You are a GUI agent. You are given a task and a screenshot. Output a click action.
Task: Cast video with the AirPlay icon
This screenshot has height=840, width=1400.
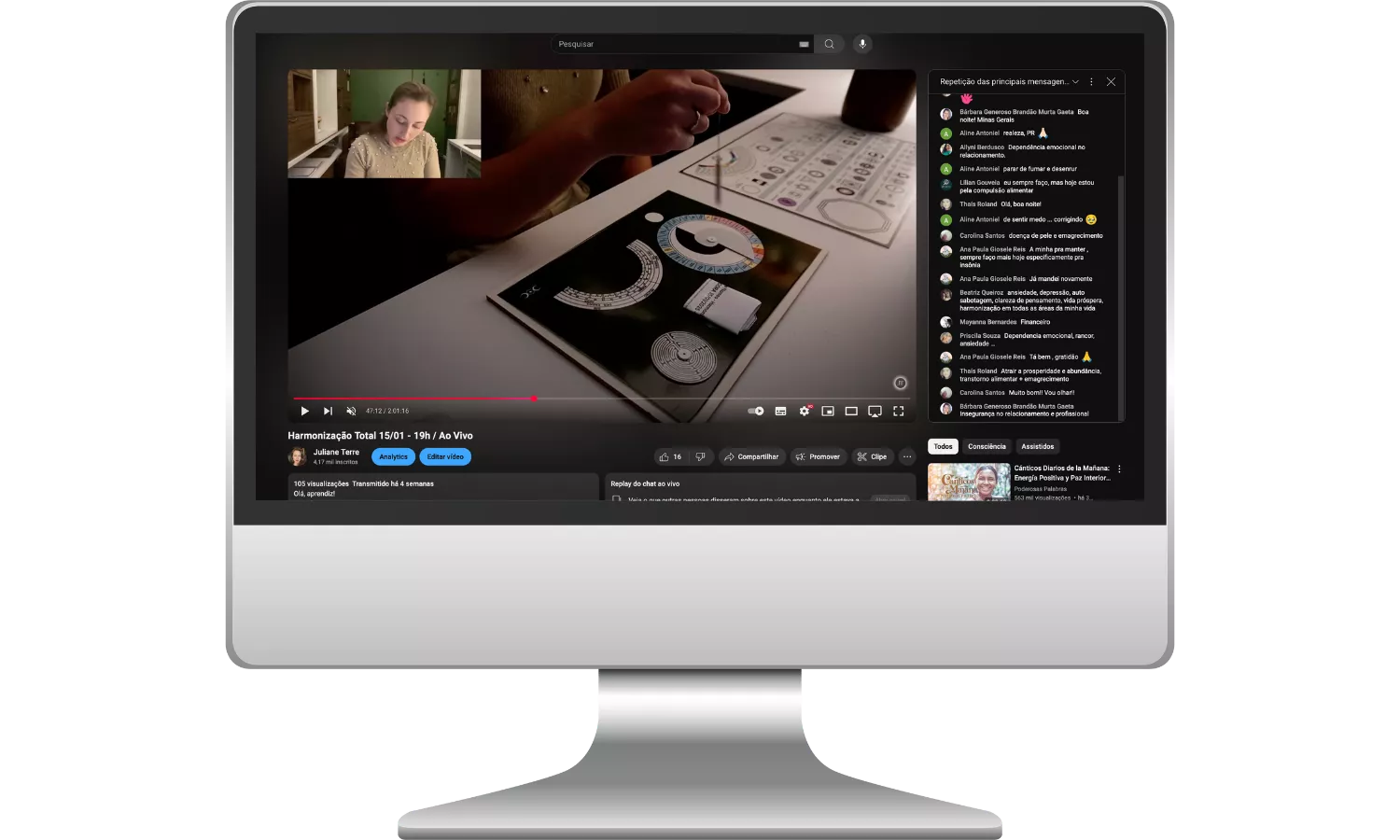click(875, 411)
